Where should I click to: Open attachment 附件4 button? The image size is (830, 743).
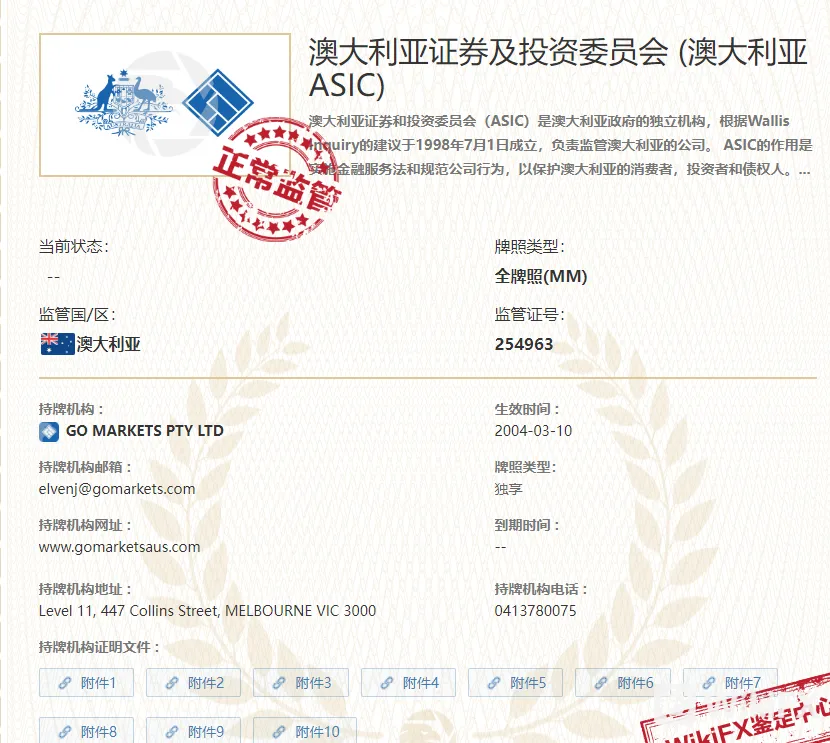point(408,683)
